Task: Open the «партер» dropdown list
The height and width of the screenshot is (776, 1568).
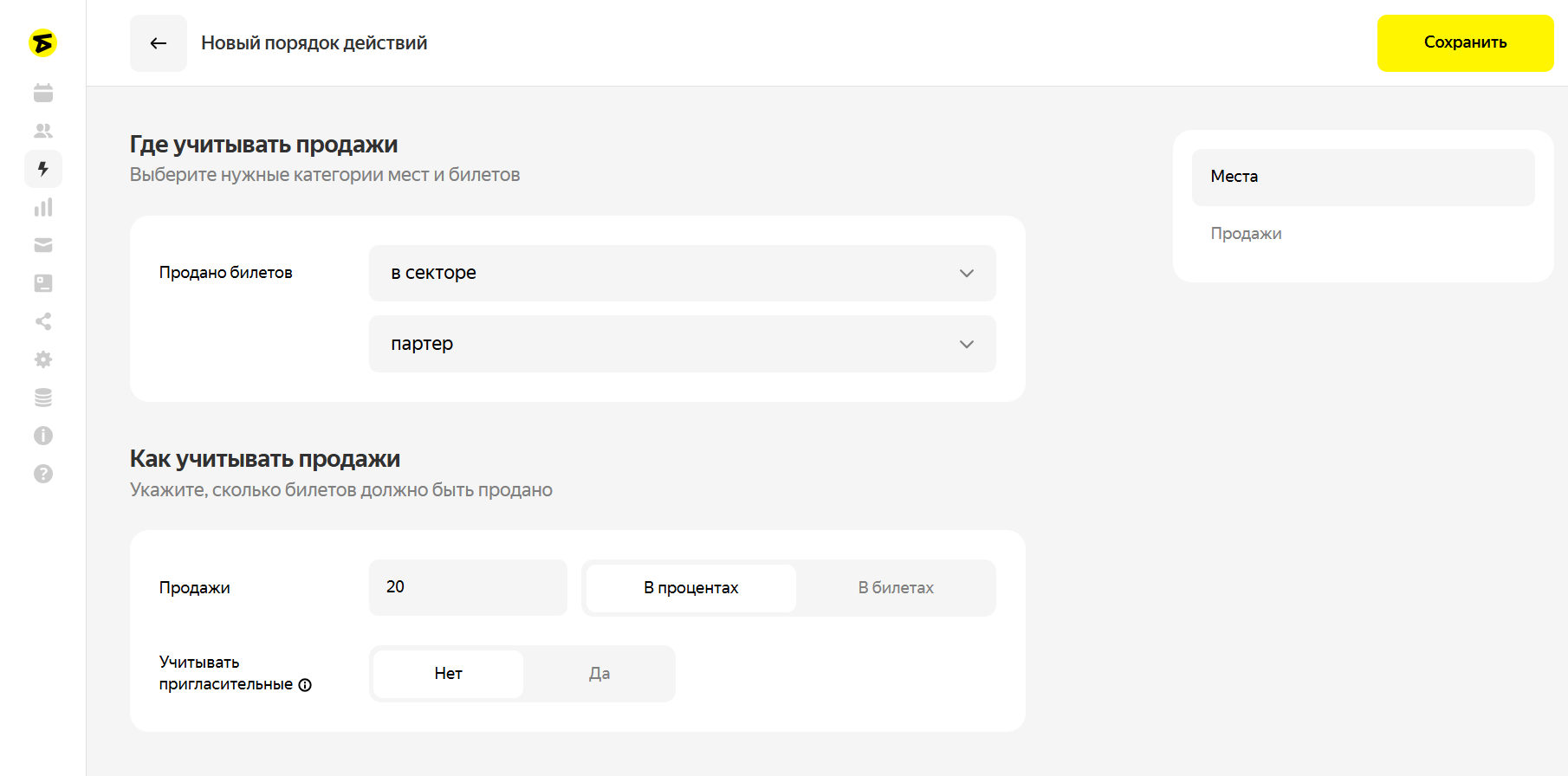Action: (x=682, y=344)
